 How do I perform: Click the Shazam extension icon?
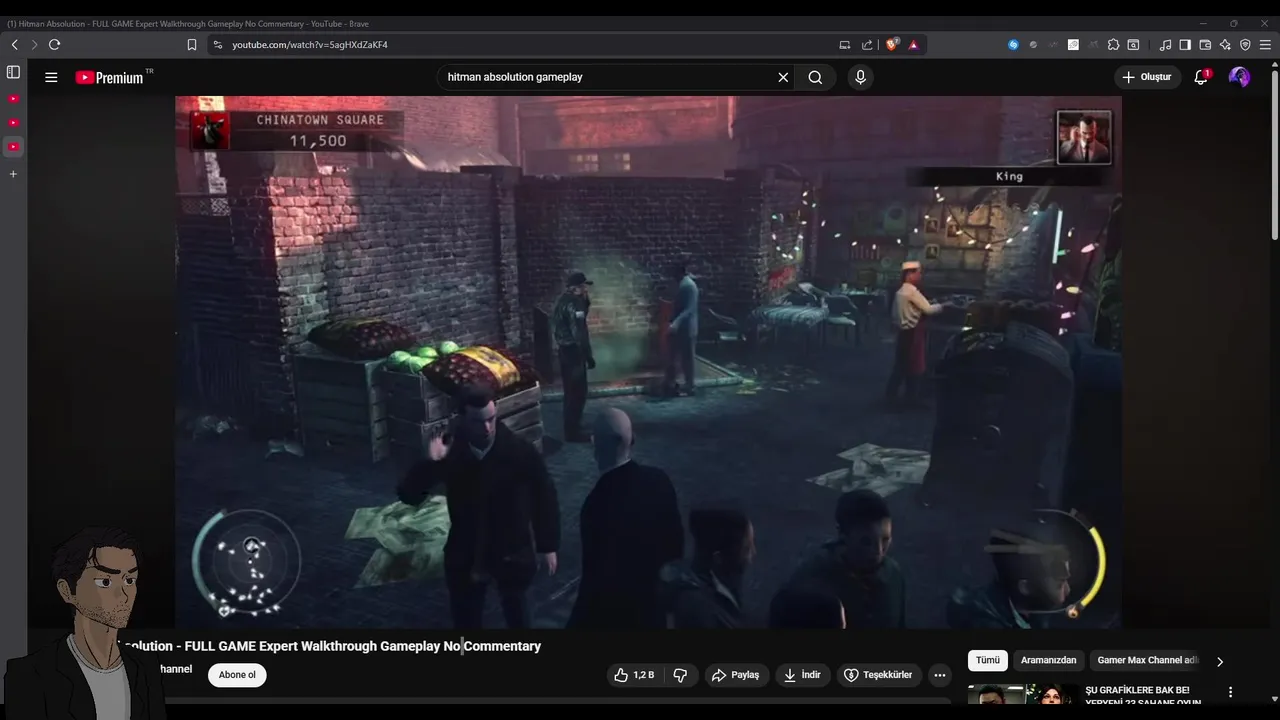(x=1013, y=45)
